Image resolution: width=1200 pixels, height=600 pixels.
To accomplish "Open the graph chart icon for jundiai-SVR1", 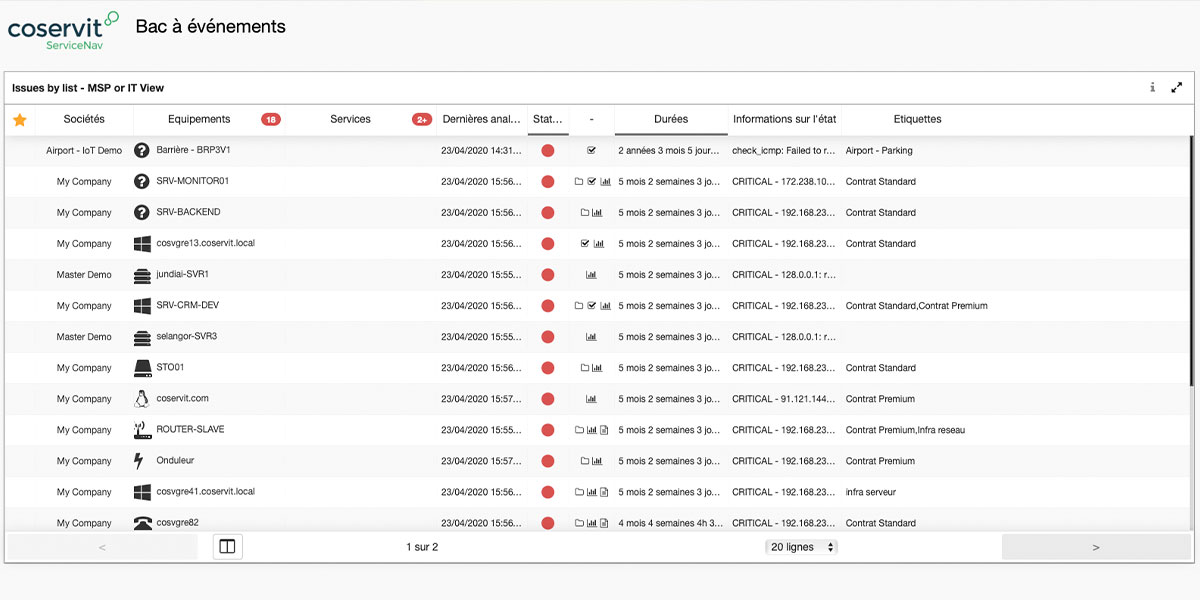I will 591,275.
